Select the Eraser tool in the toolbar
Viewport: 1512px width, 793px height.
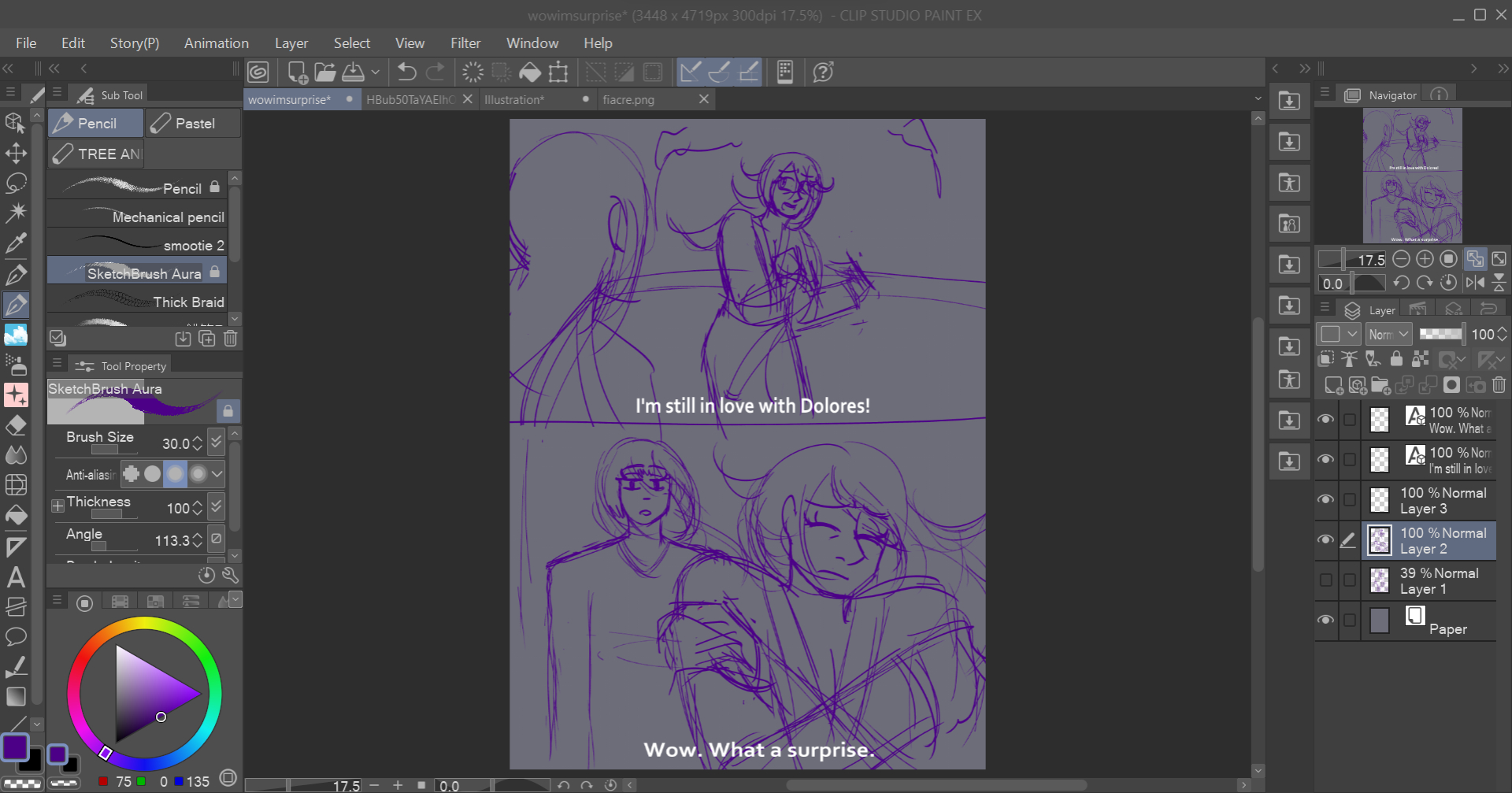pyautogui.click(x=16, y=425)
